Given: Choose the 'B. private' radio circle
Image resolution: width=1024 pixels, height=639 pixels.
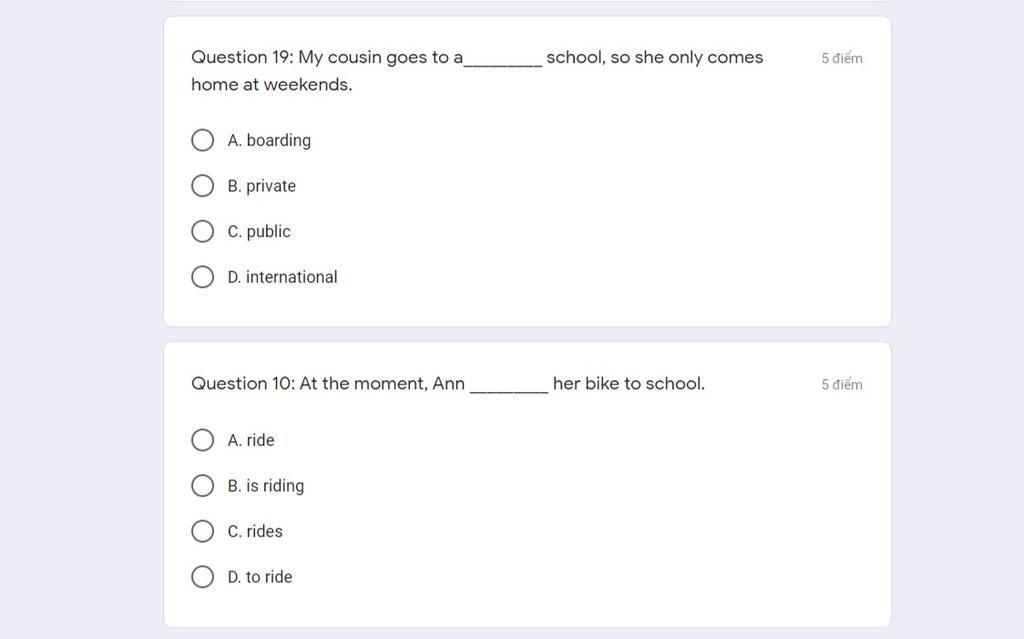Looking at the screenshot, I should [202, 186].
